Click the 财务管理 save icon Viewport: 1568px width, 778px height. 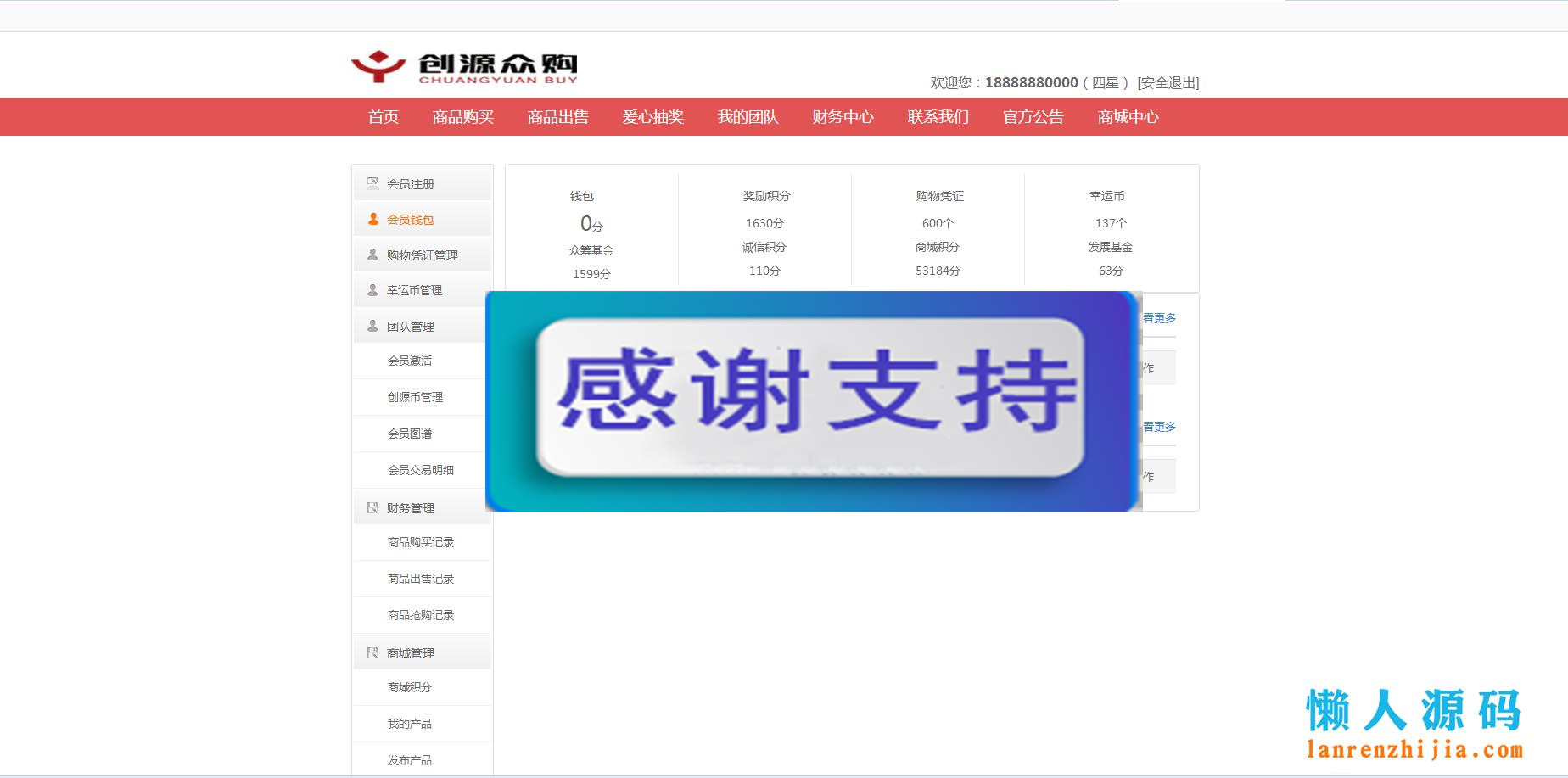point(372,507)
